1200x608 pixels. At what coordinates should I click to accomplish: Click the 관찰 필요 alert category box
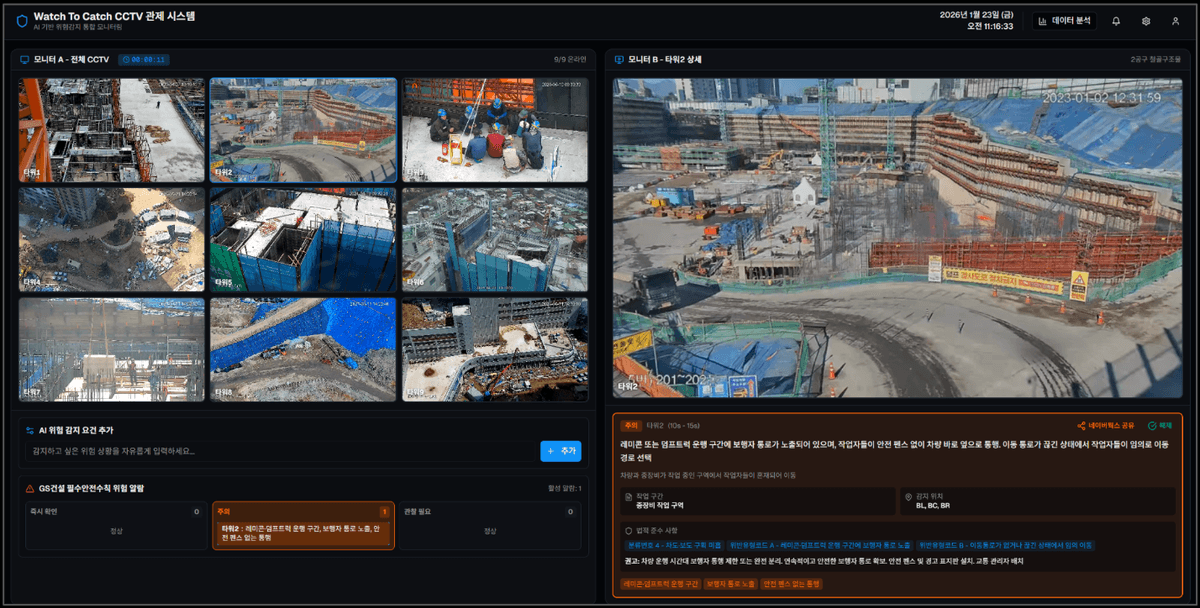point(490,526)
